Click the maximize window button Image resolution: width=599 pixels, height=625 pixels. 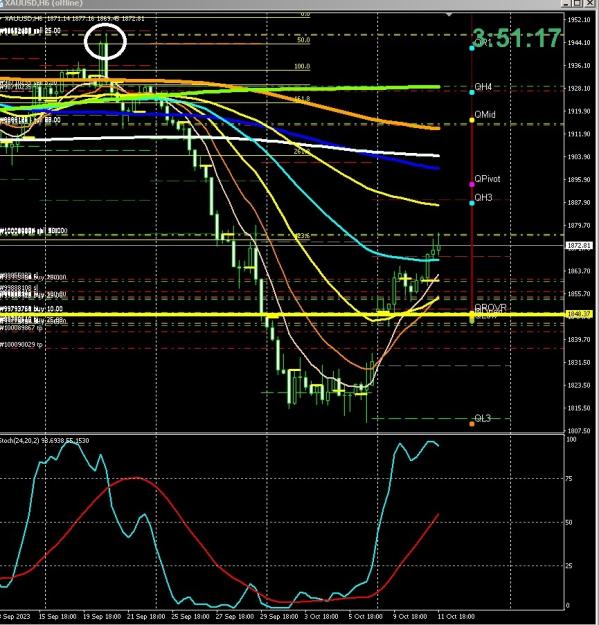coord(577,3)
